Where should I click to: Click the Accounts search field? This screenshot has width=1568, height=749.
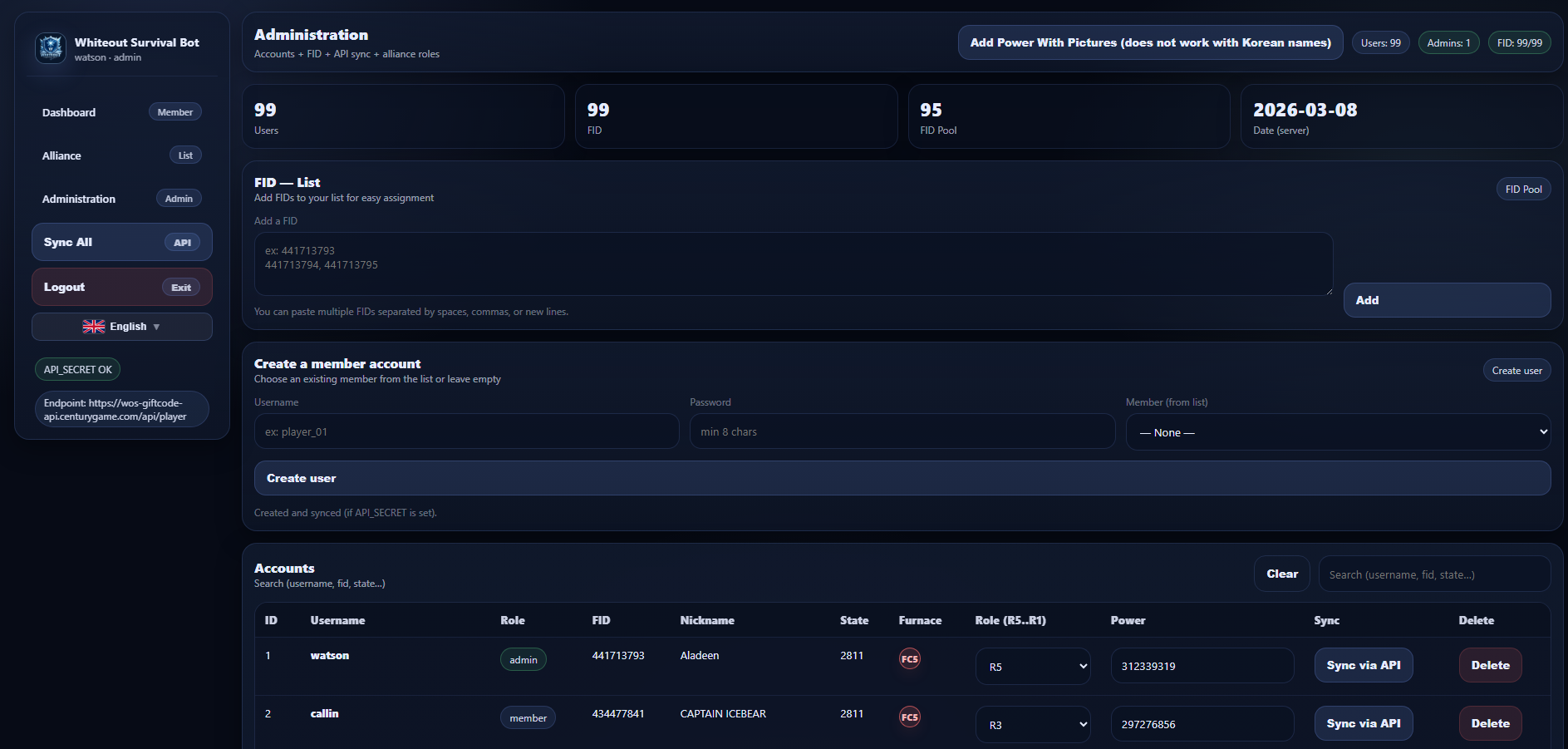point(1434,574)
